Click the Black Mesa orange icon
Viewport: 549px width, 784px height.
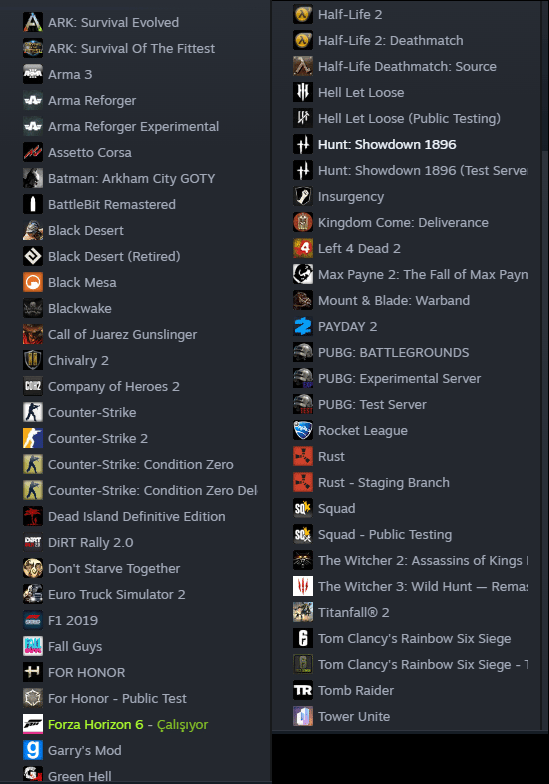32,282
